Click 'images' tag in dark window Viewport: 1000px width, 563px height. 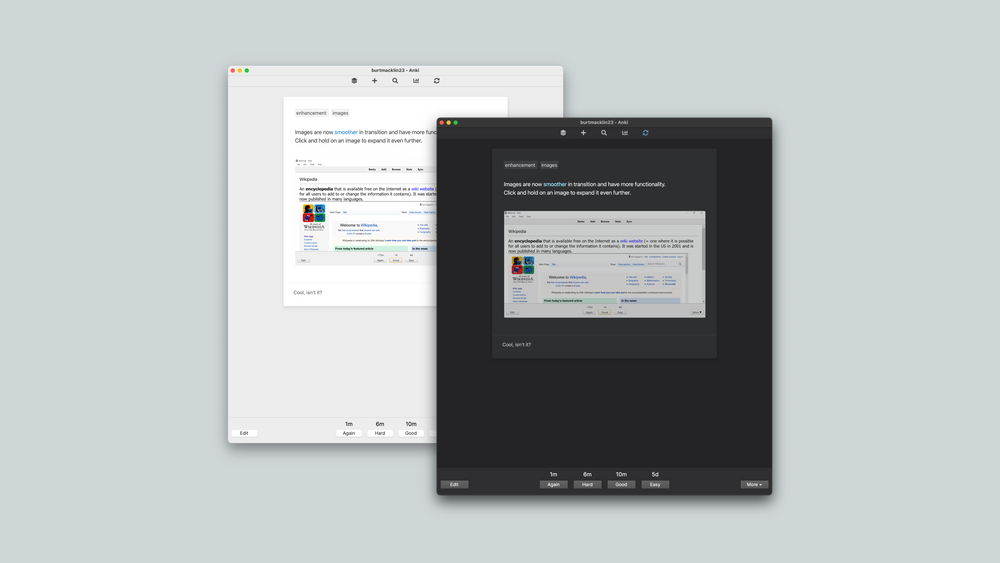(549, 165)
